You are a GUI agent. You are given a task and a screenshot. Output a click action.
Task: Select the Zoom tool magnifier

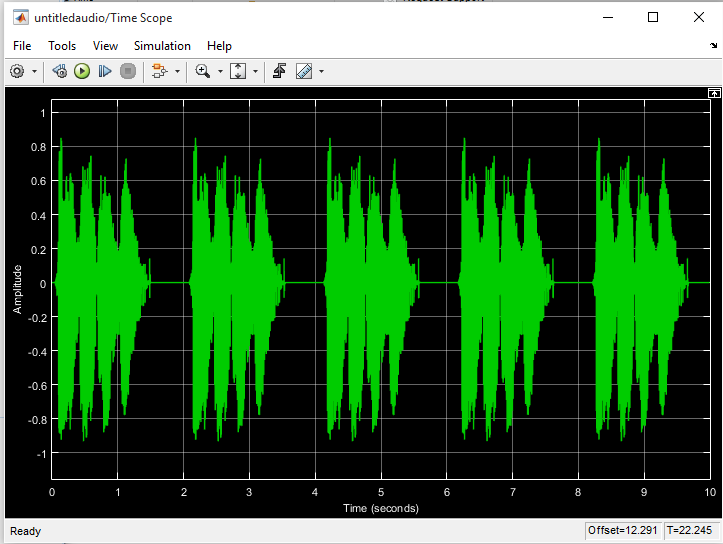point(202,71)
